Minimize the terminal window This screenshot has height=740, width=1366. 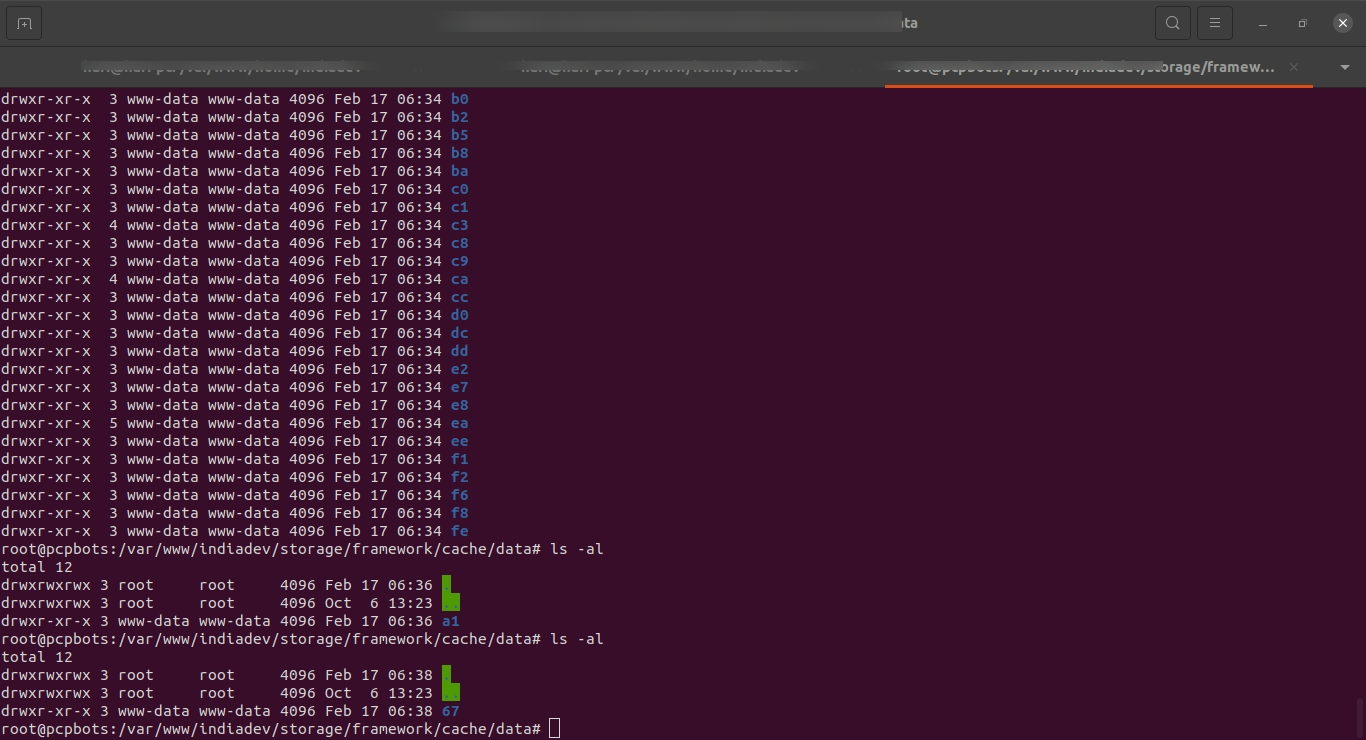pyautogui.click(x=1262, y=22)
